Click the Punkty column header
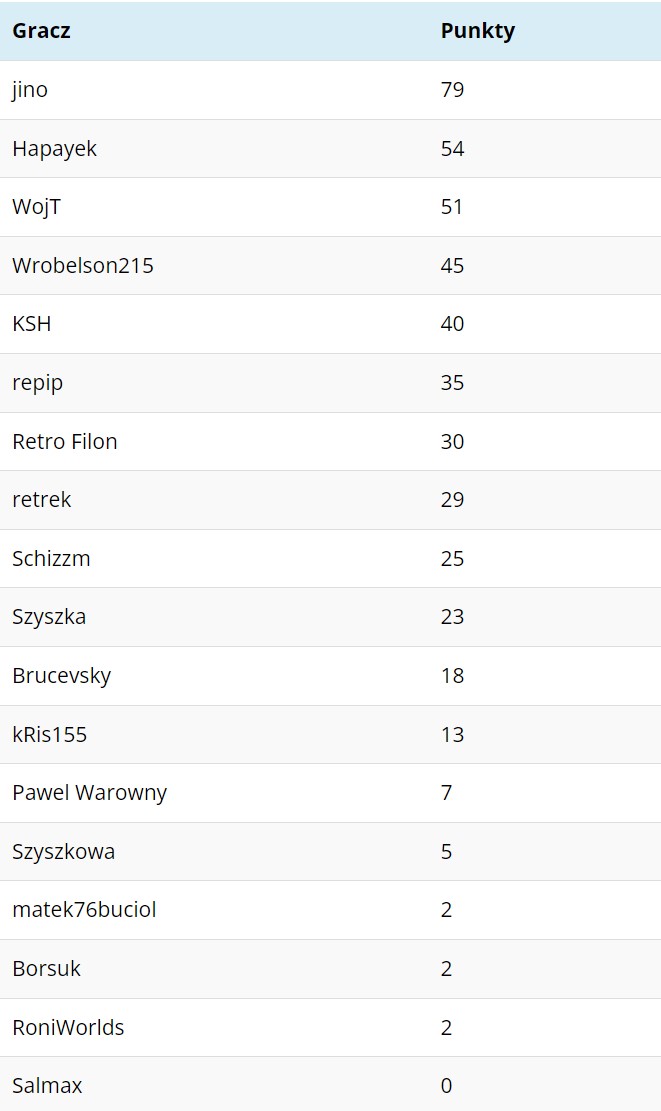661x1111 pixels. click(x=478, y=31)
